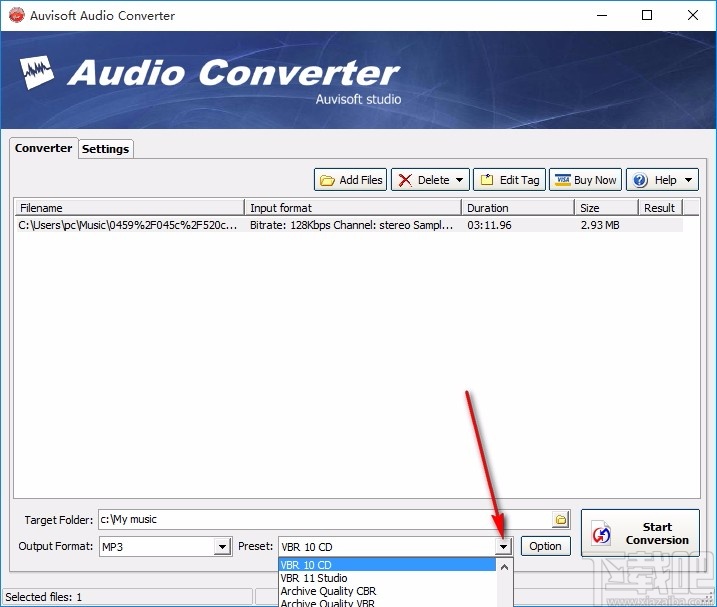The height and width of the screenshot is (607, 717).
Task: Click the Buy Now VISA card icon
Action: (x=563, y=180)
